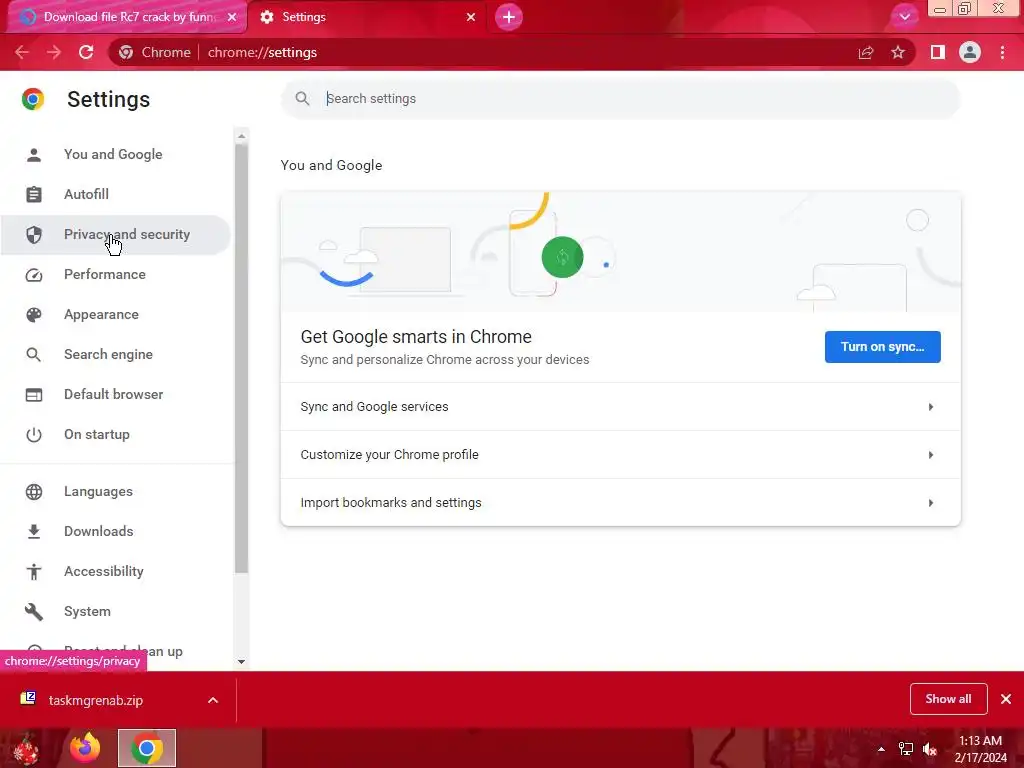This screenshot has height=768, width=1024.
Task: Expand Customize your Chrome profile row arrow
Action: [x=931, y=455]
